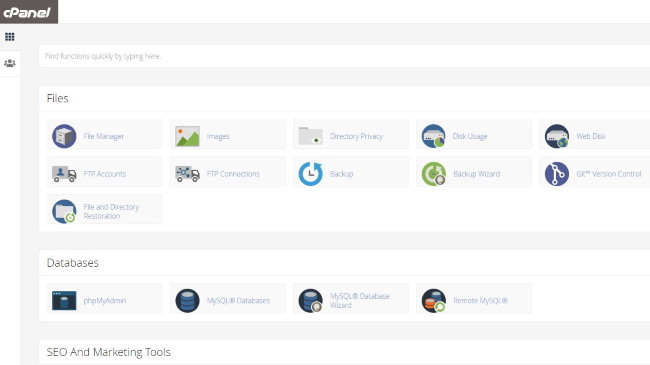Open the Remote MySQL link

click(x=480, y=301)
